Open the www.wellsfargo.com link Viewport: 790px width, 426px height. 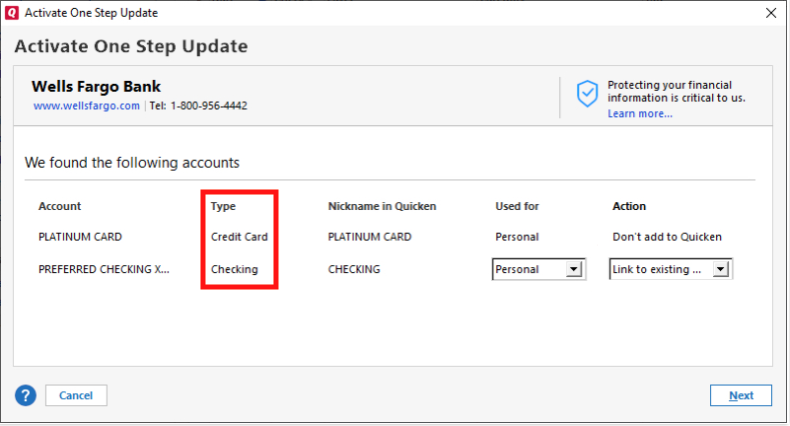[87, 106]
